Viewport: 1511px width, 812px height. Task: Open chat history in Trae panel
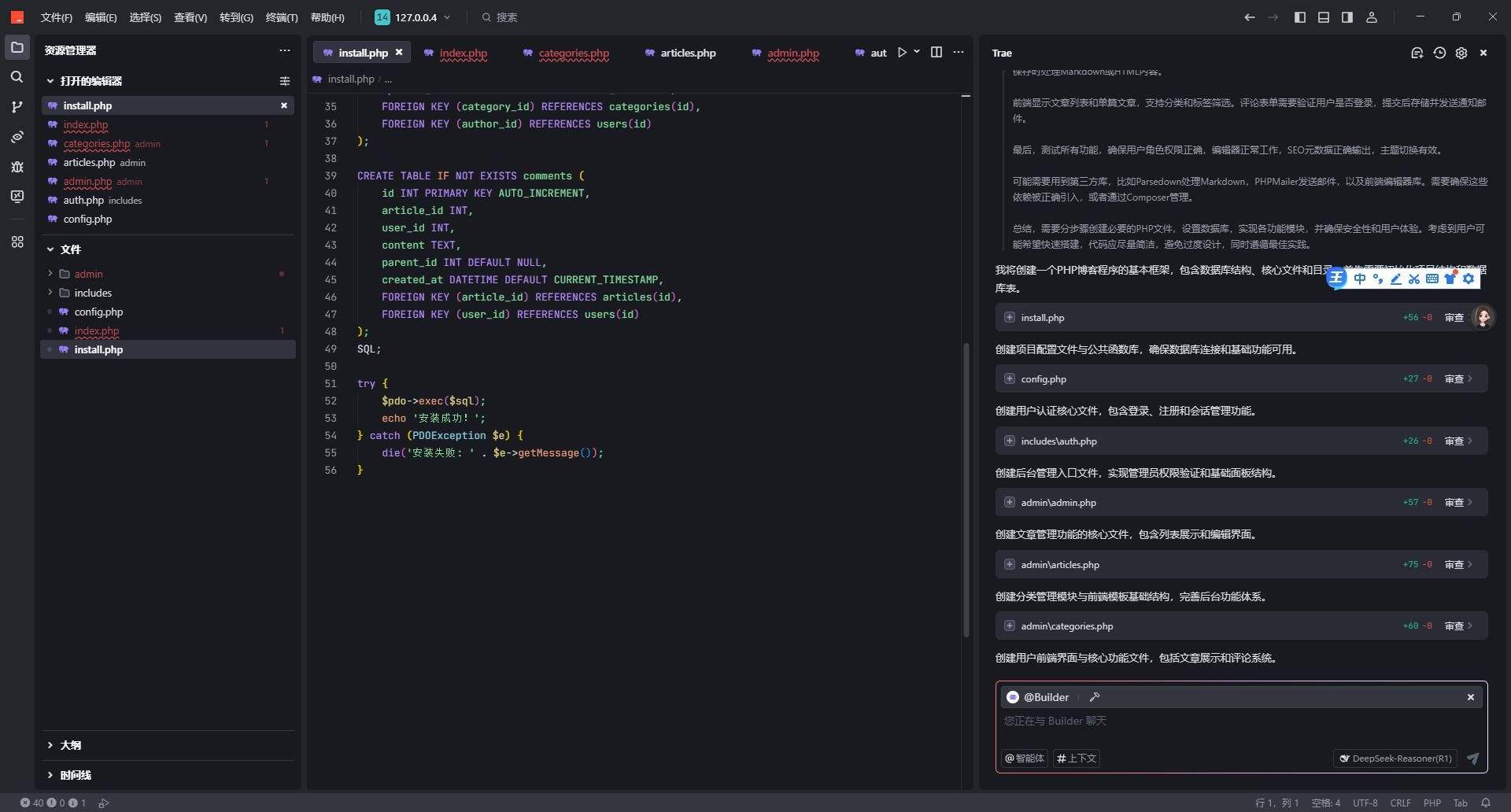[1439, 53]
